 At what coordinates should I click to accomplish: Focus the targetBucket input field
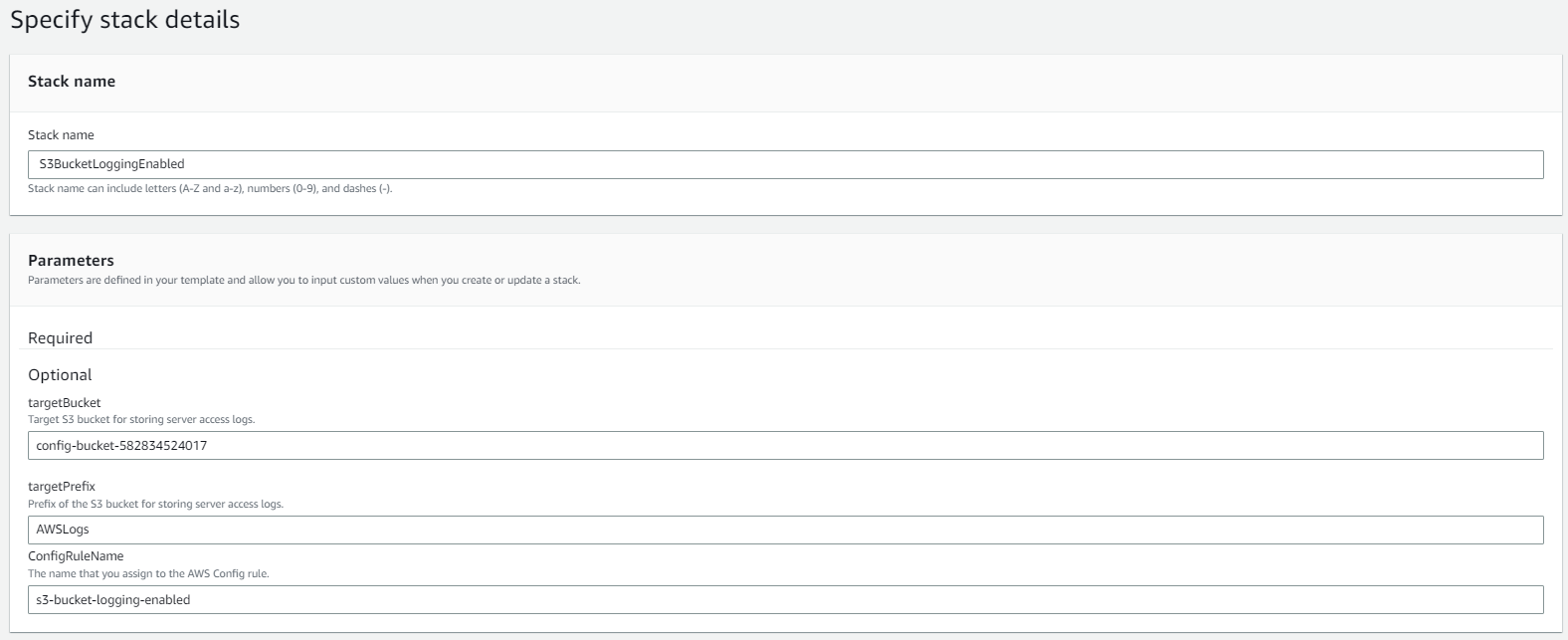785,445
